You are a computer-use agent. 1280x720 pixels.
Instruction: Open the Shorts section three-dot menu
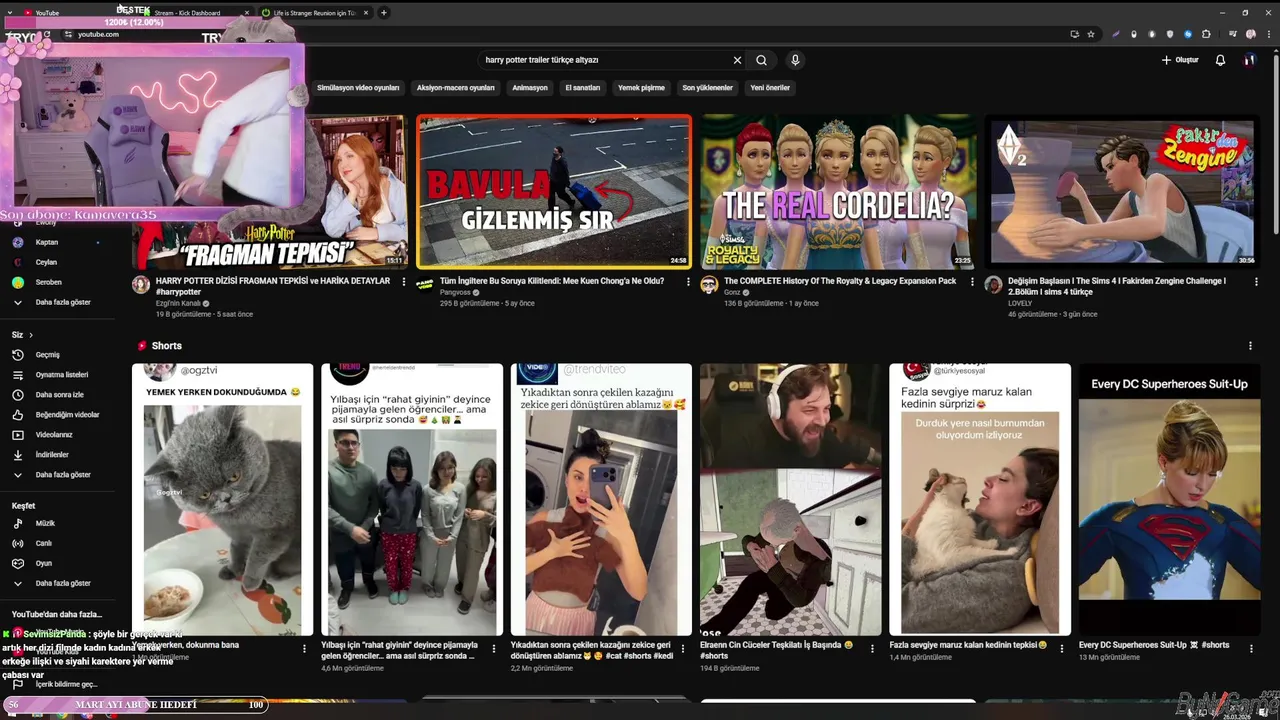(x=1250, y=346)
